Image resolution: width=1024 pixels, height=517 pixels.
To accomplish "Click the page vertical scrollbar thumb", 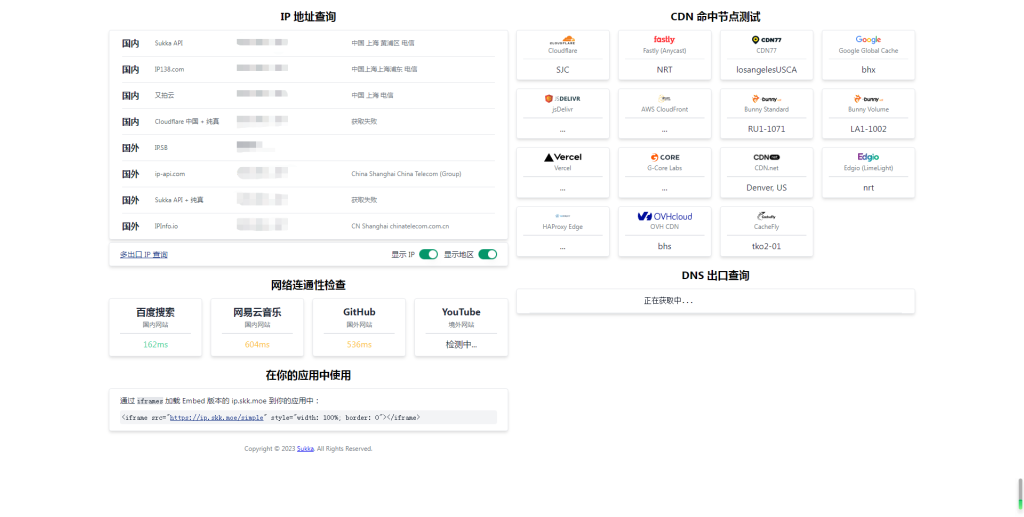I will (1020, 494).
